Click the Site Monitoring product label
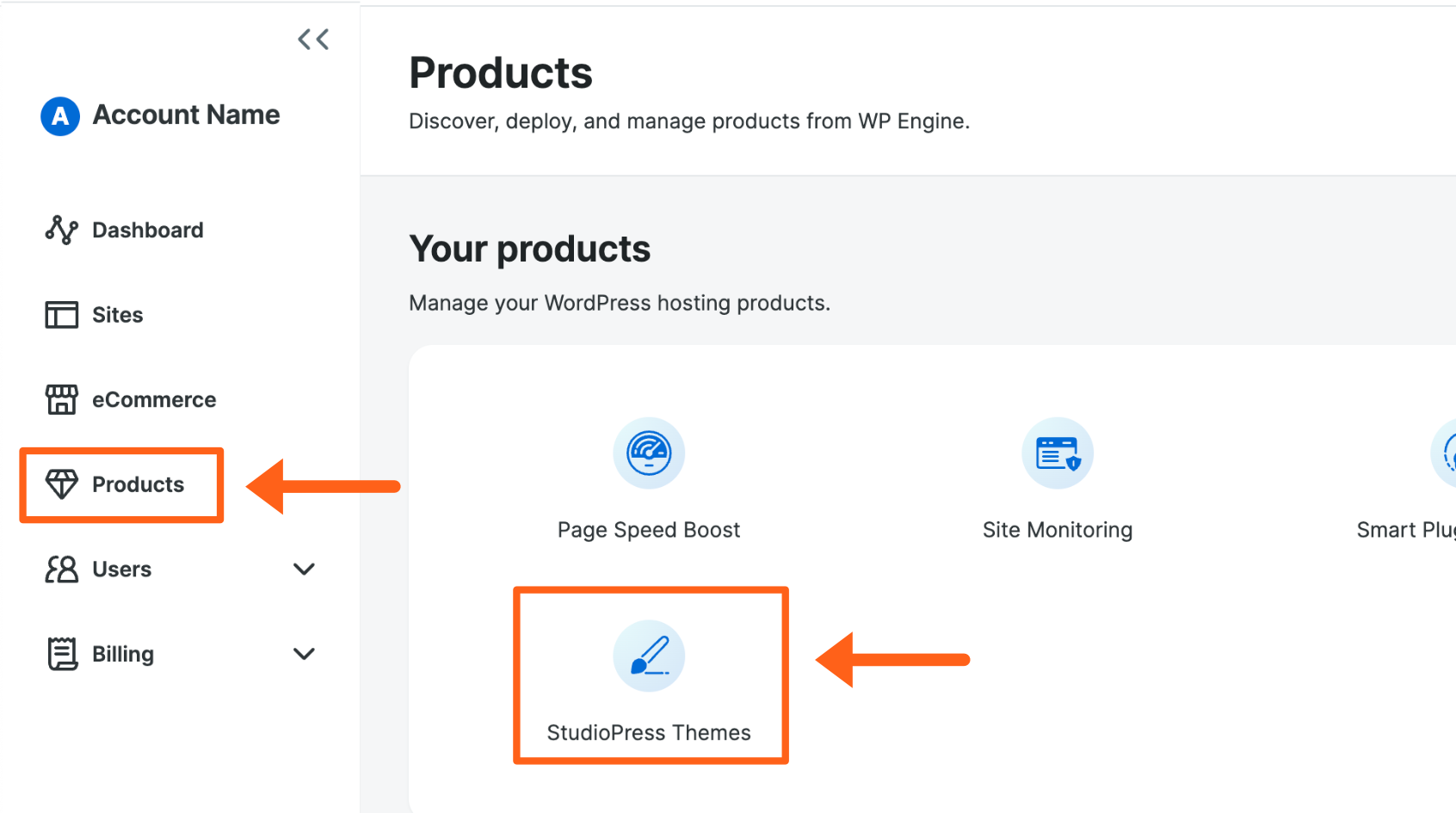 click(1057, 529)
